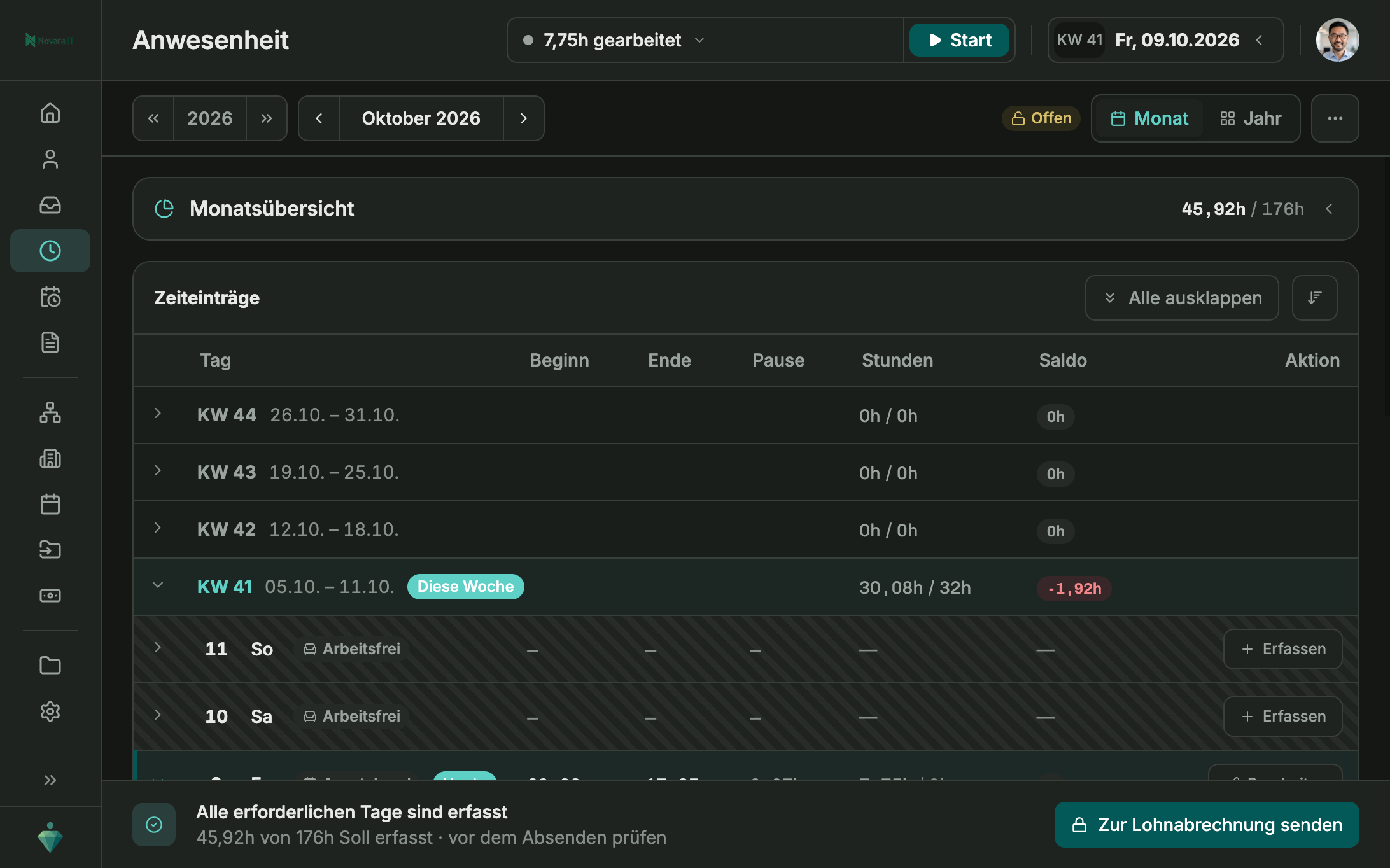1390x868 pixels.
Task: Open the person profile sidebar icon
Action: point(50,159)
